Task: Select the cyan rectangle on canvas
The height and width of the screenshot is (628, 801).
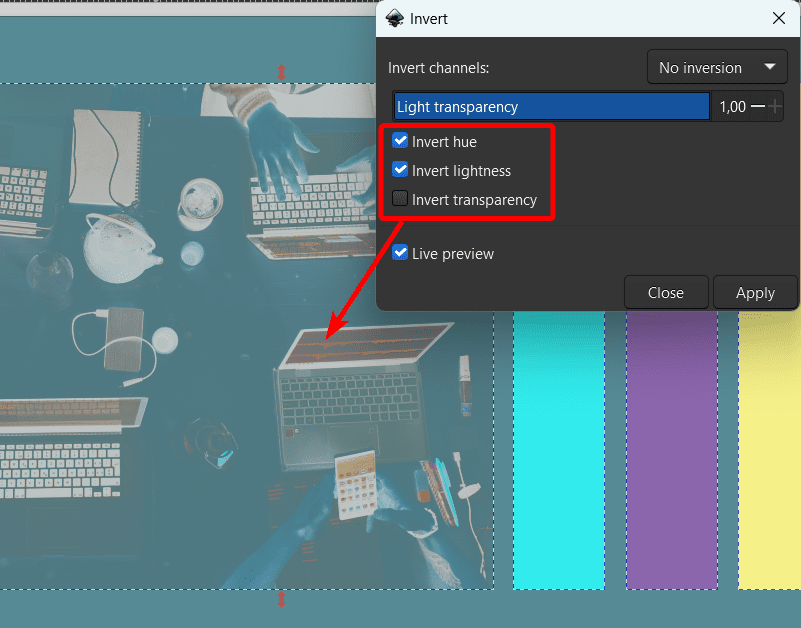Action: coord(559,450)
